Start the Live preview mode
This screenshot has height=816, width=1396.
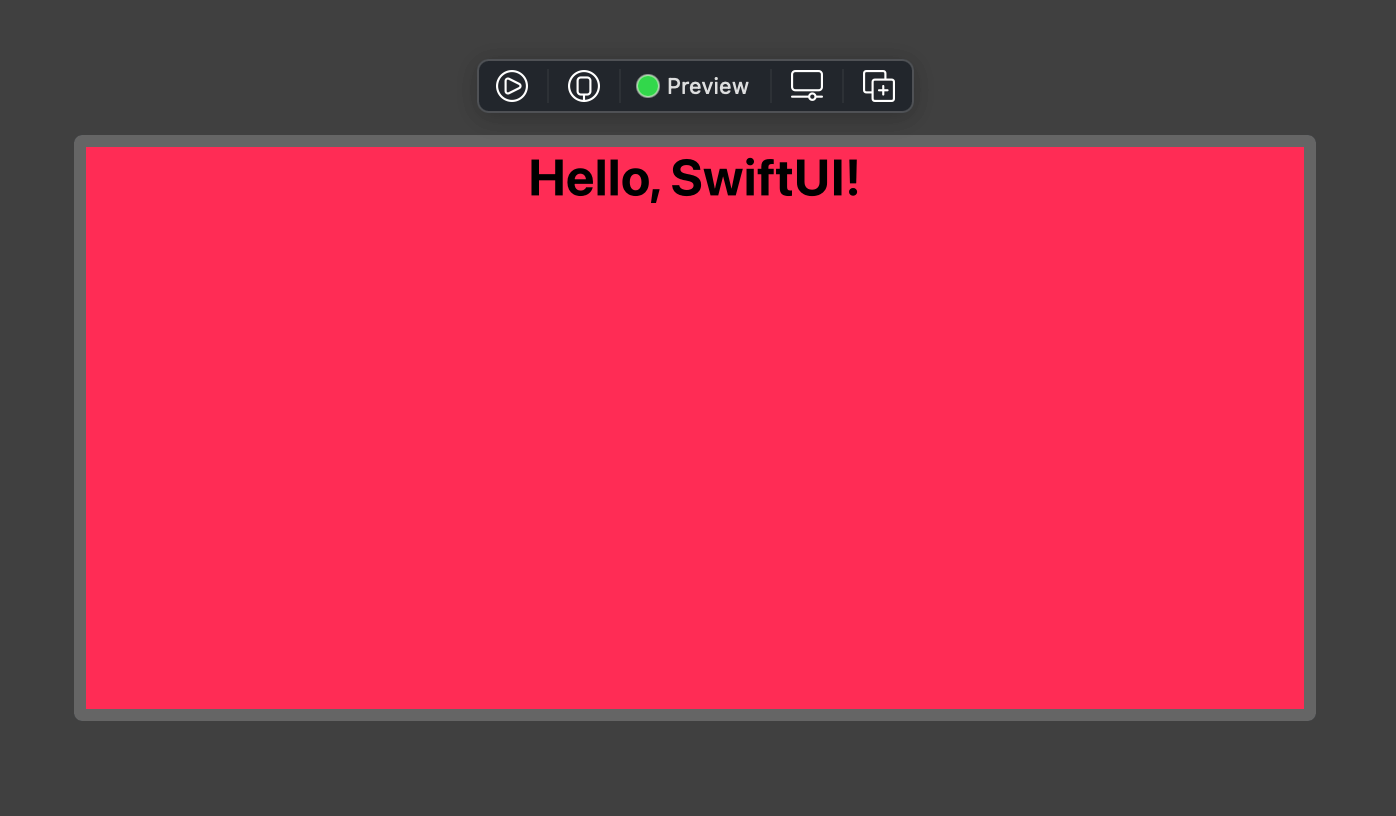pos(512,86)
